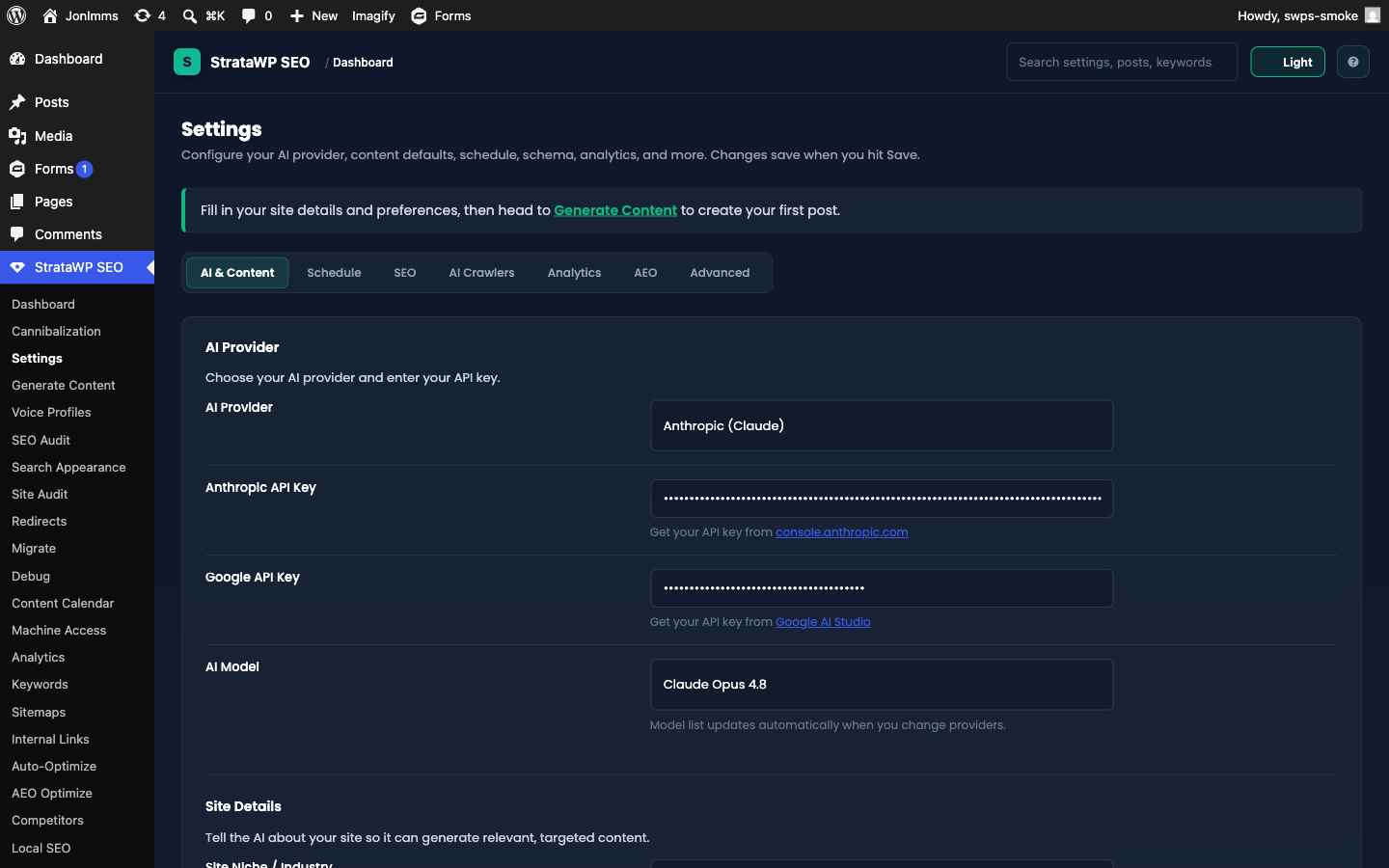Open Site Audit in the sidebar
1389x868 pixels.
click(40, 494)
